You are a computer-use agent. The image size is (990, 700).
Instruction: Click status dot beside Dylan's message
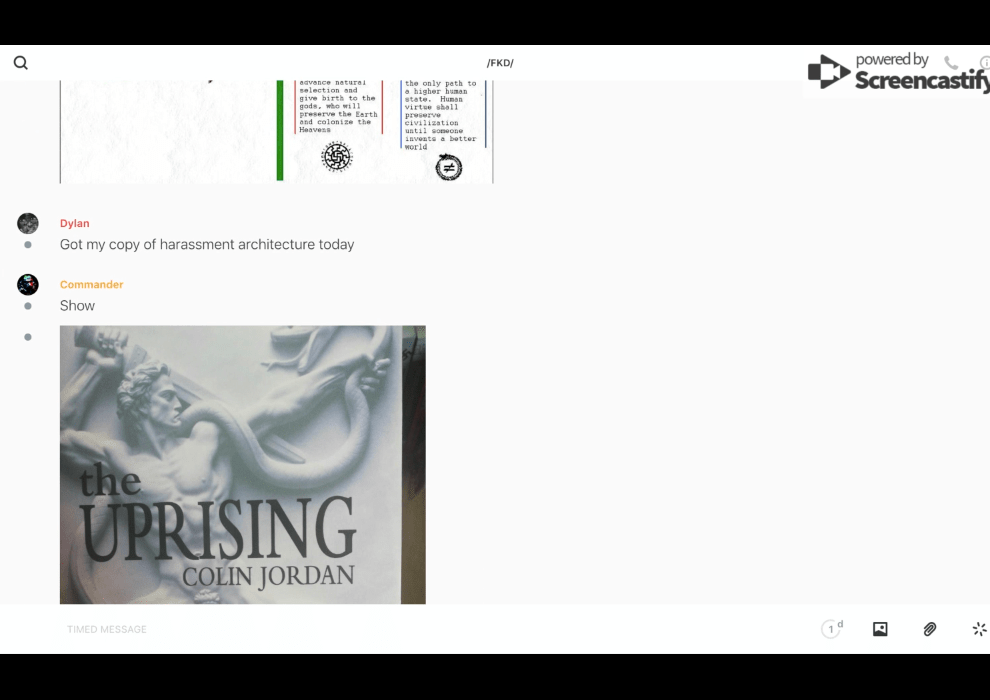point(28,245)
